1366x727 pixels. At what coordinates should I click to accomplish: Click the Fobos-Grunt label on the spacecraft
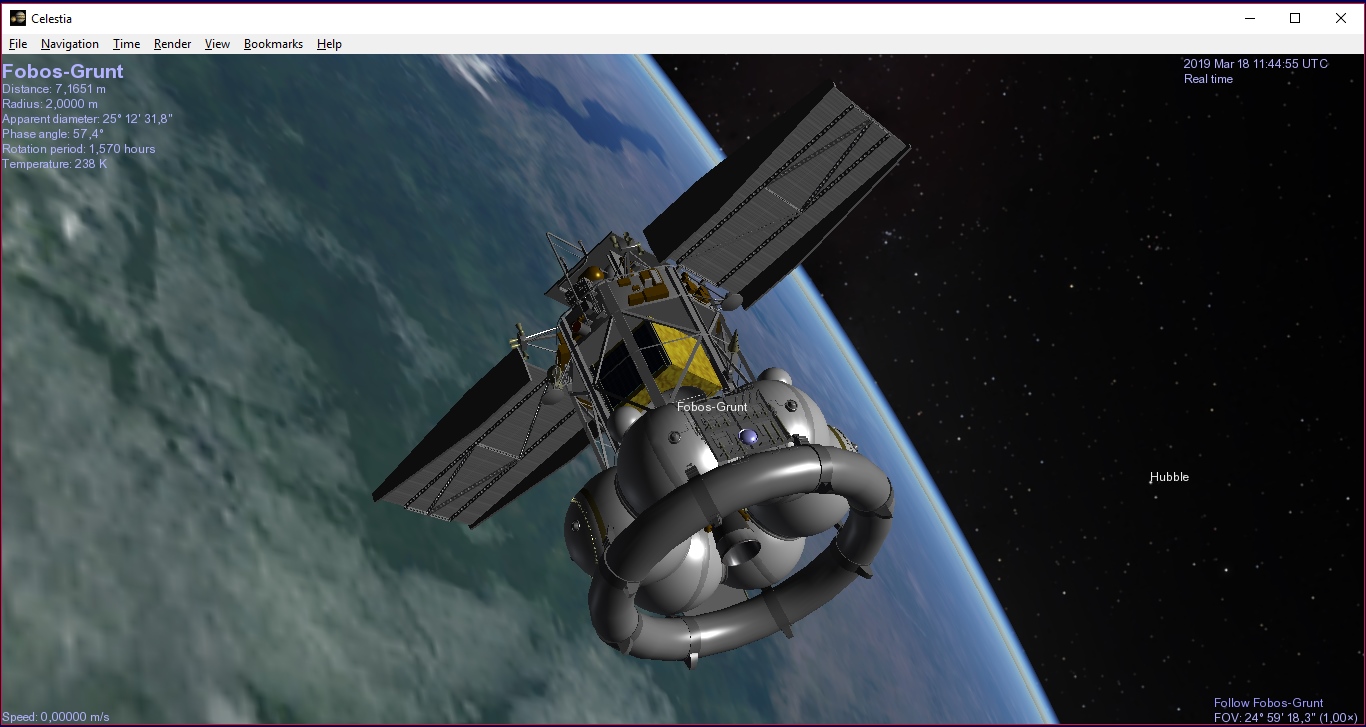(x=712, y=407)
